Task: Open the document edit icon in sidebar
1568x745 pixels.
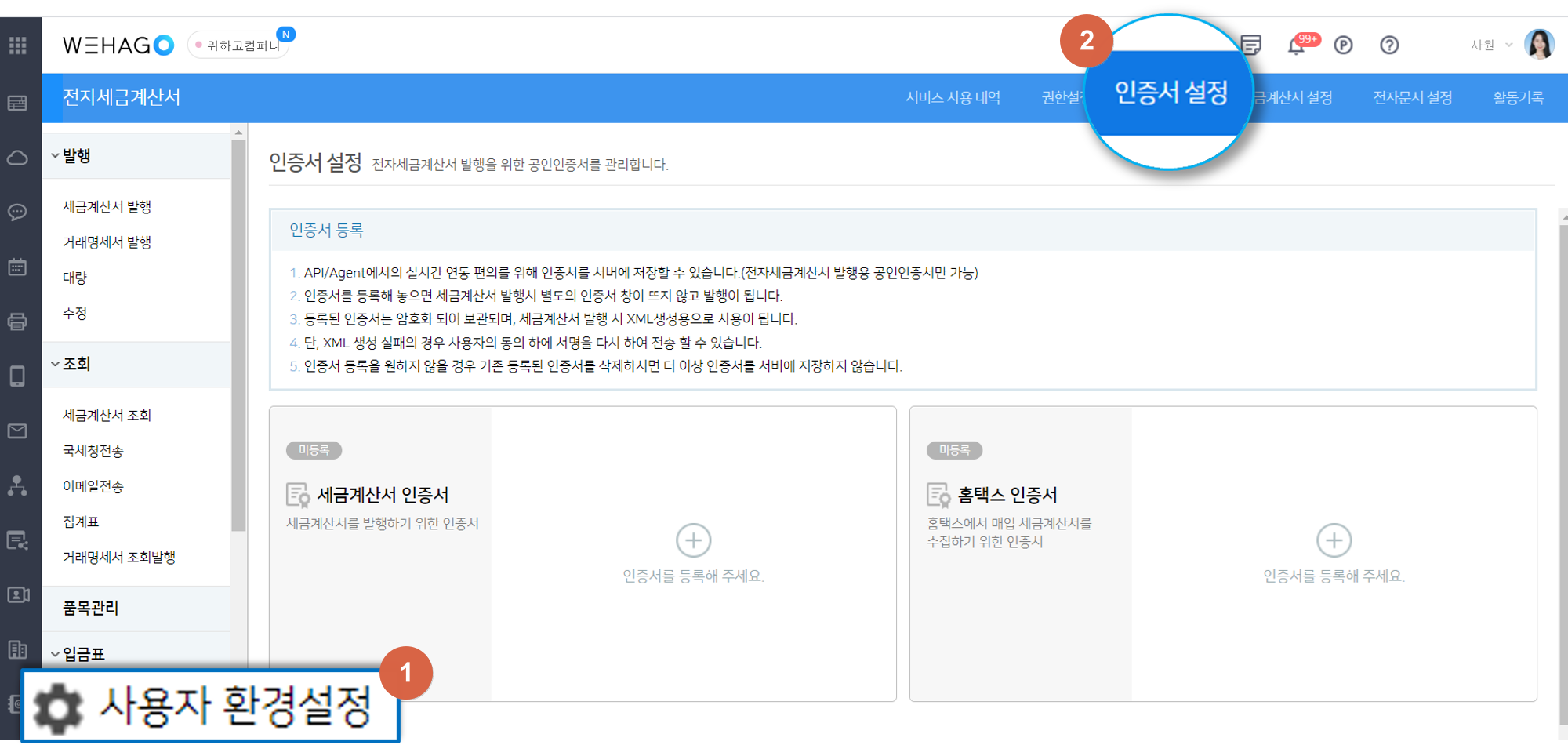Action: [17, 540]
